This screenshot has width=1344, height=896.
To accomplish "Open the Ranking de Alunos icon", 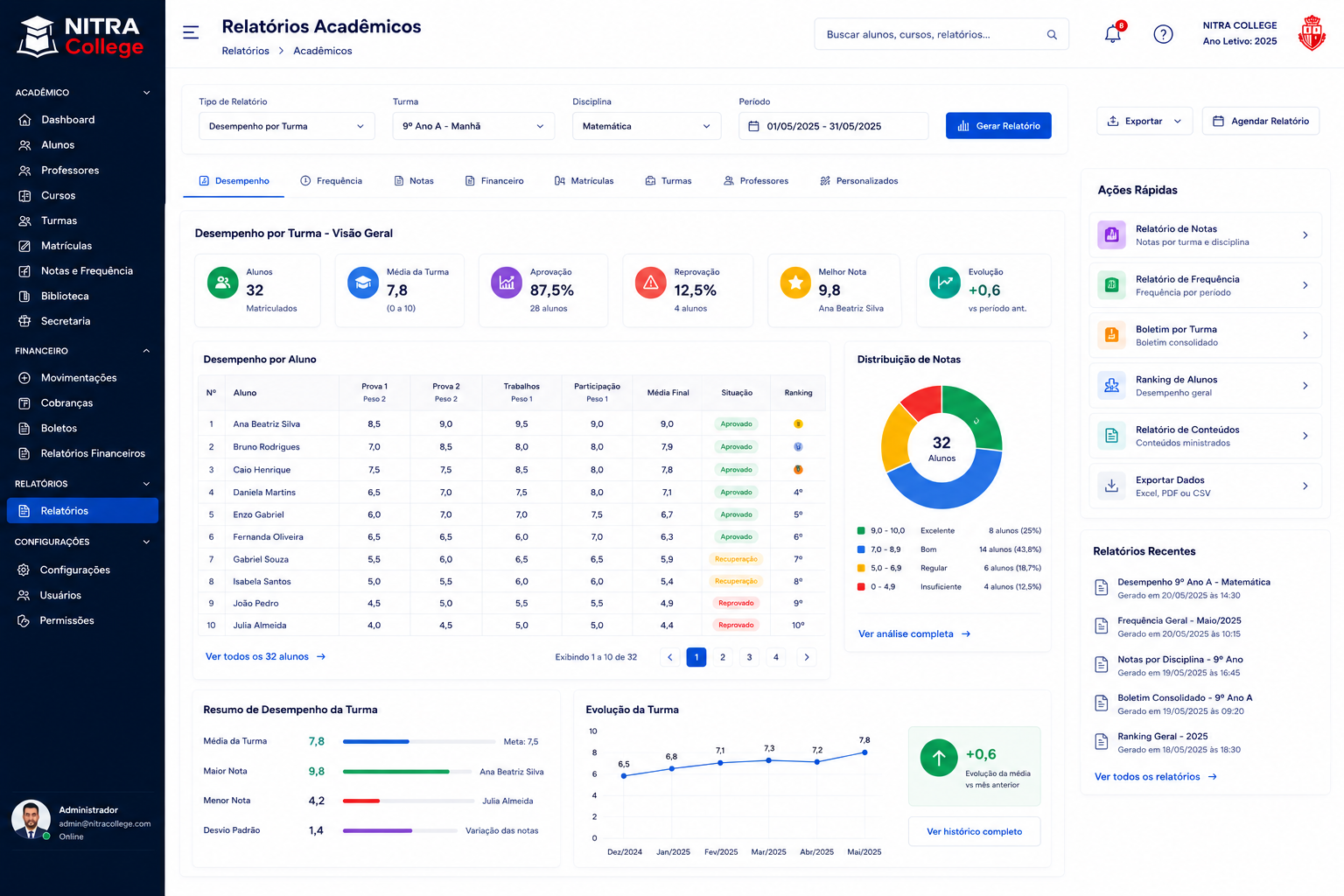I will 1111,385.
